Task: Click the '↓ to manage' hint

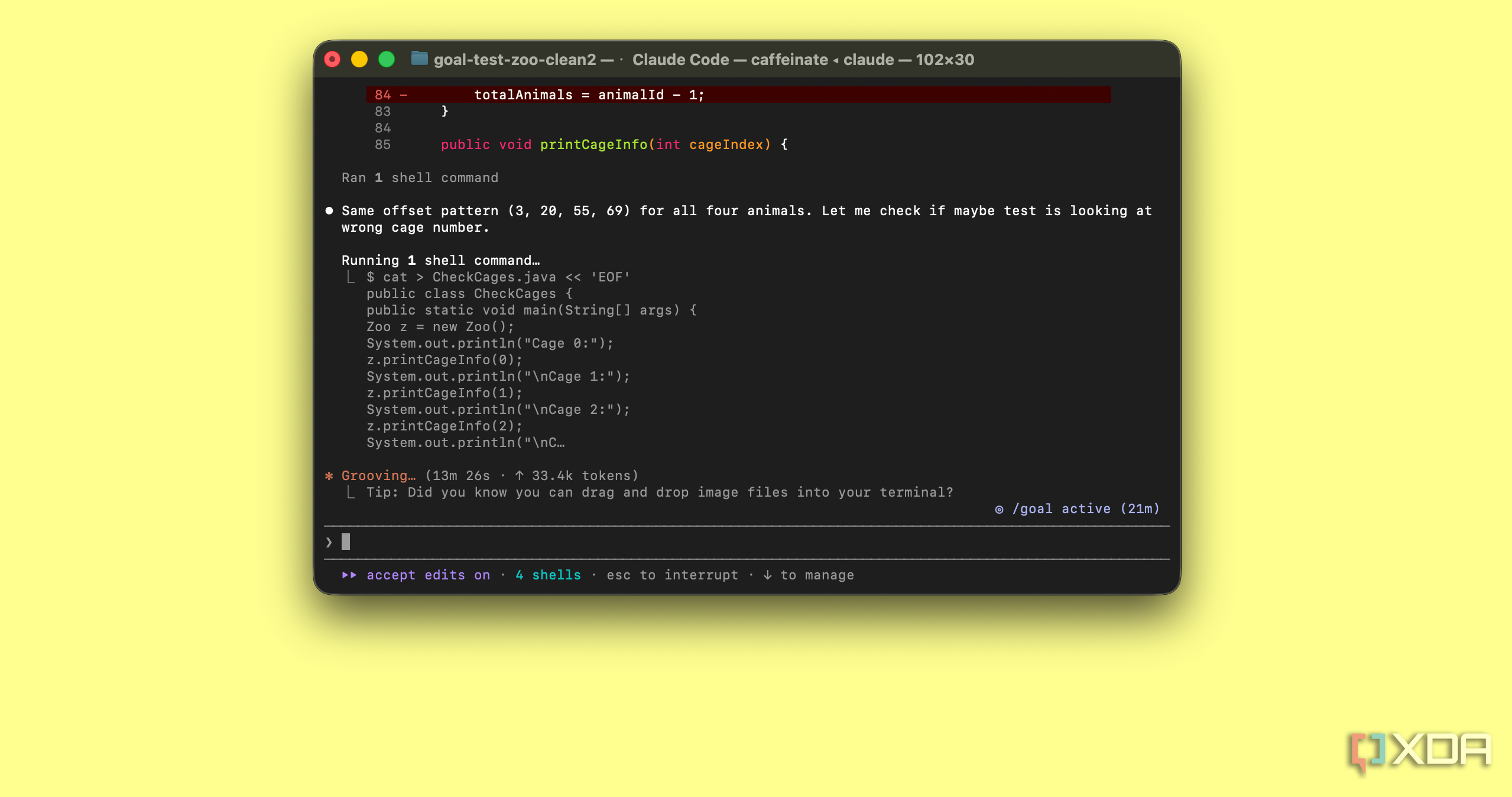Action: (x=808, y=575)
